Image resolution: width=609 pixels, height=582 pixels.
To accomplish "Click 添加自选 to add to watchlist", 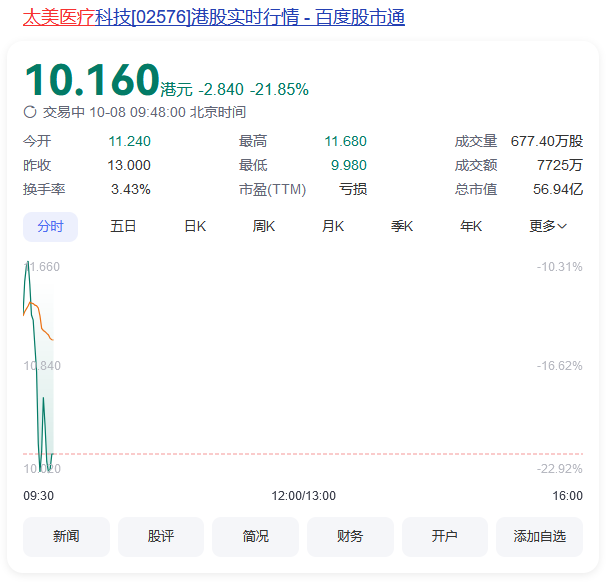I will tap(539, 537).
